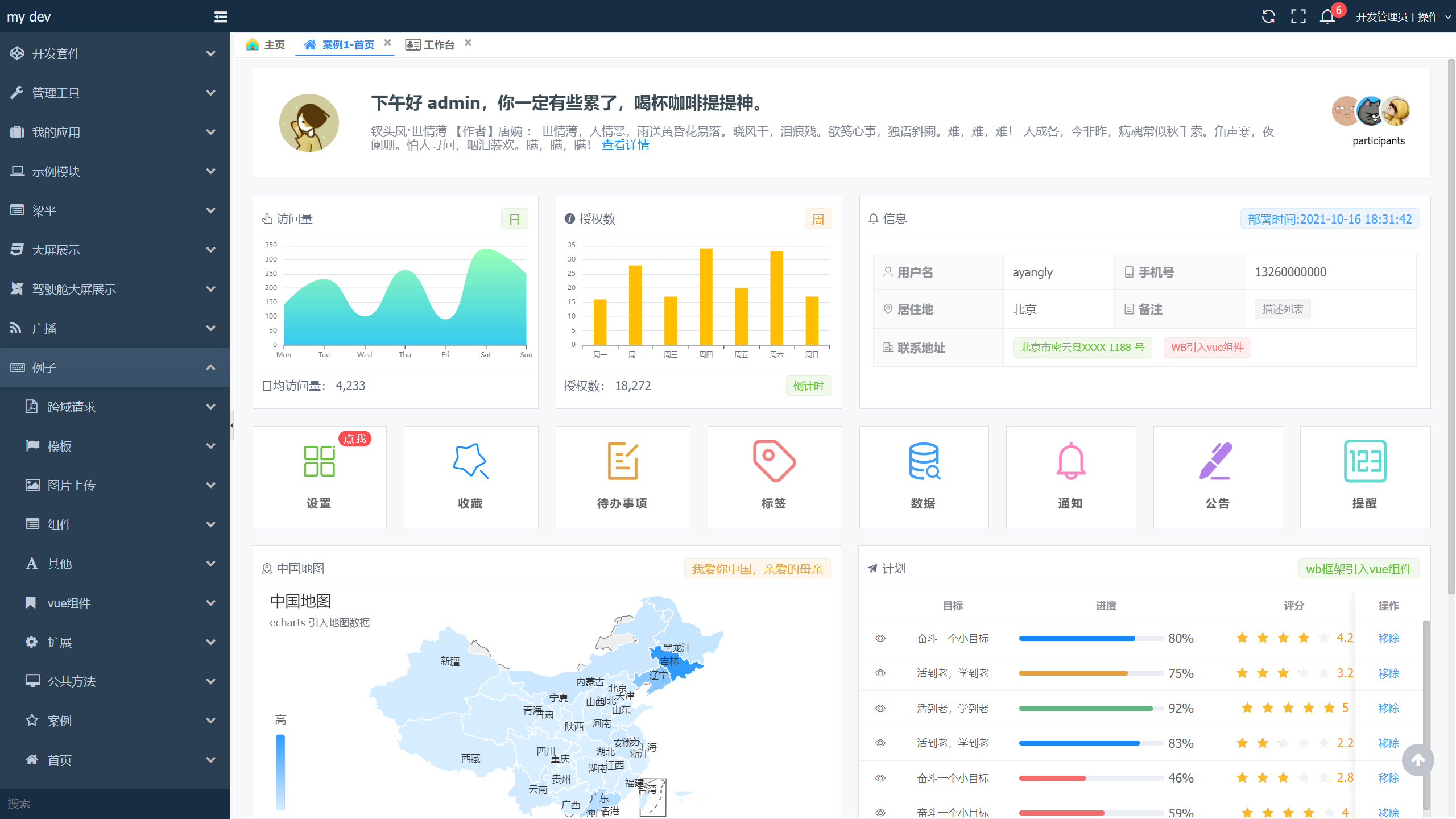Click the 描述列表 tag
Screen dimensions: 1456x819
[x=1283, y=309]
